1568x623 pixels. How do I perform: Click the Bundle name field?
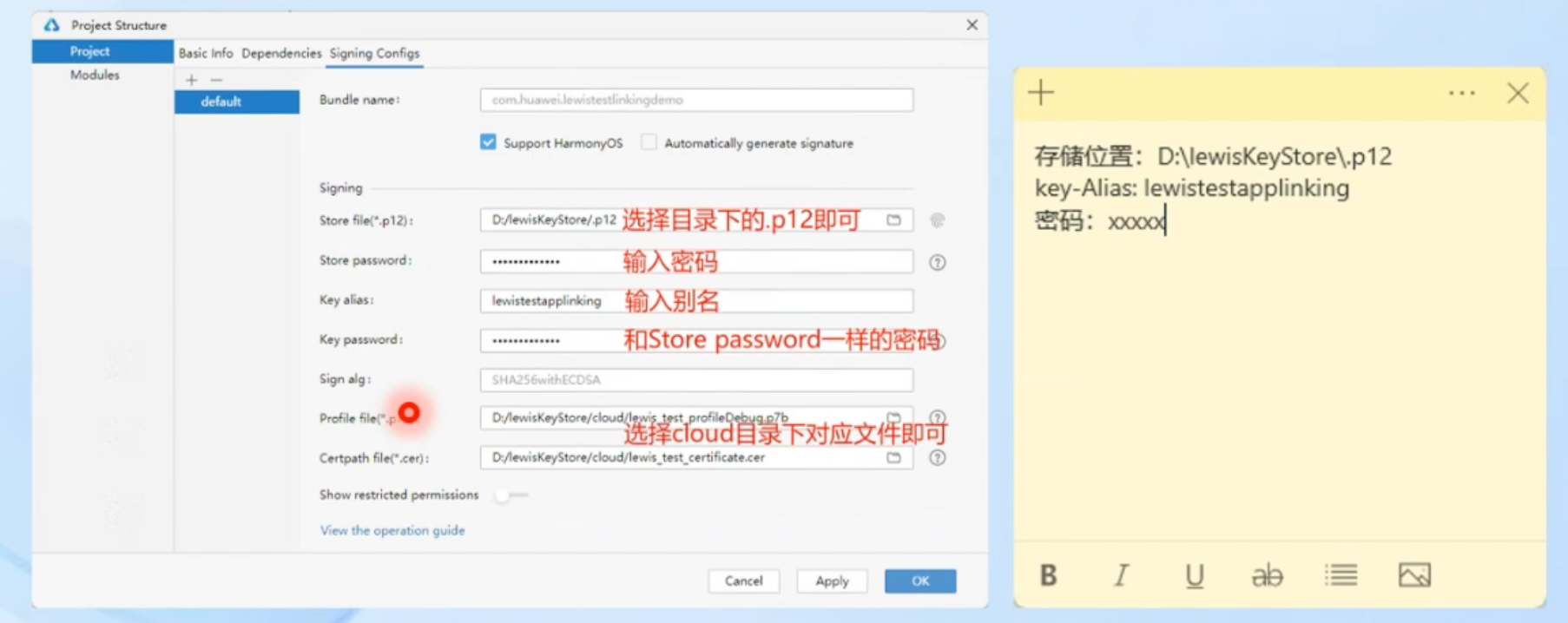click(x=696, y=100)
